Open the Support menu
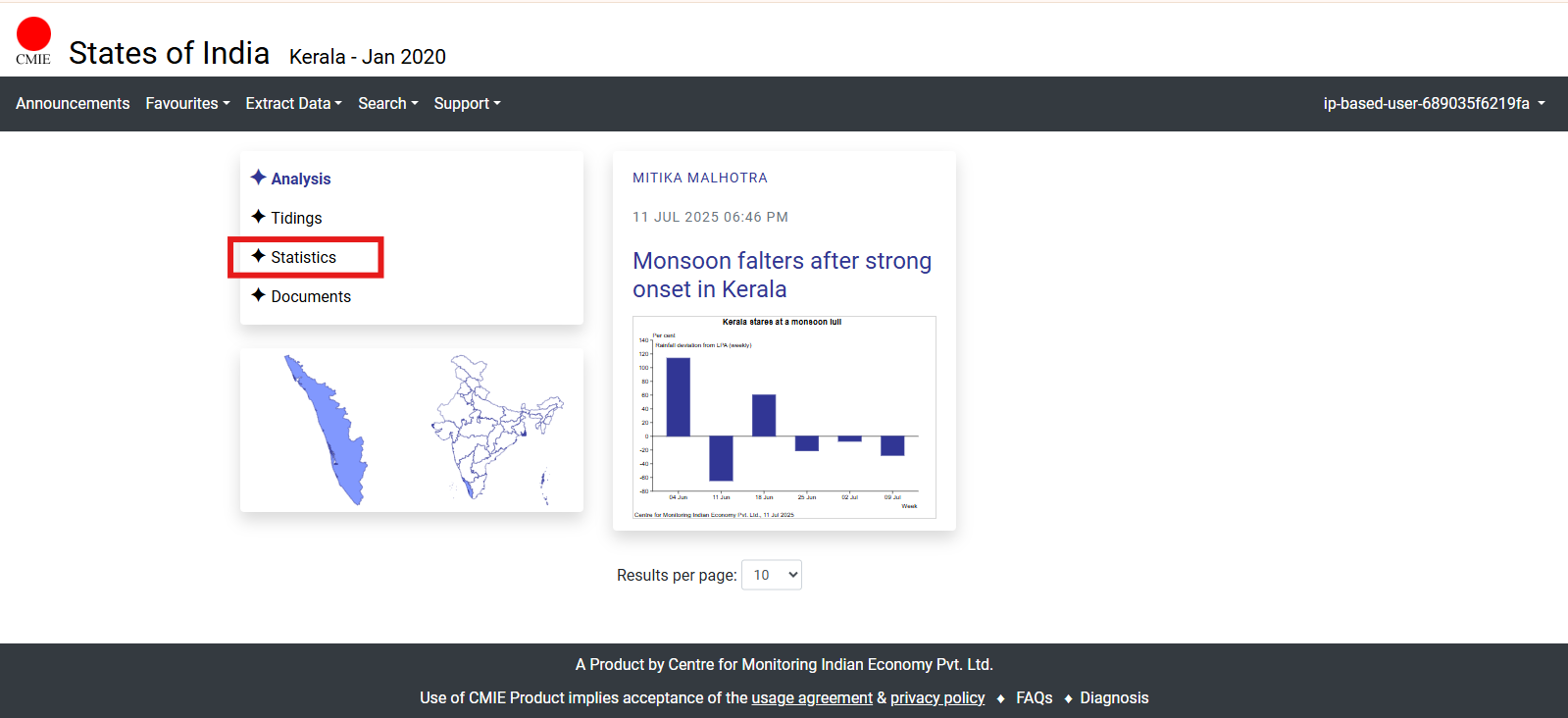 pos(467,104)
